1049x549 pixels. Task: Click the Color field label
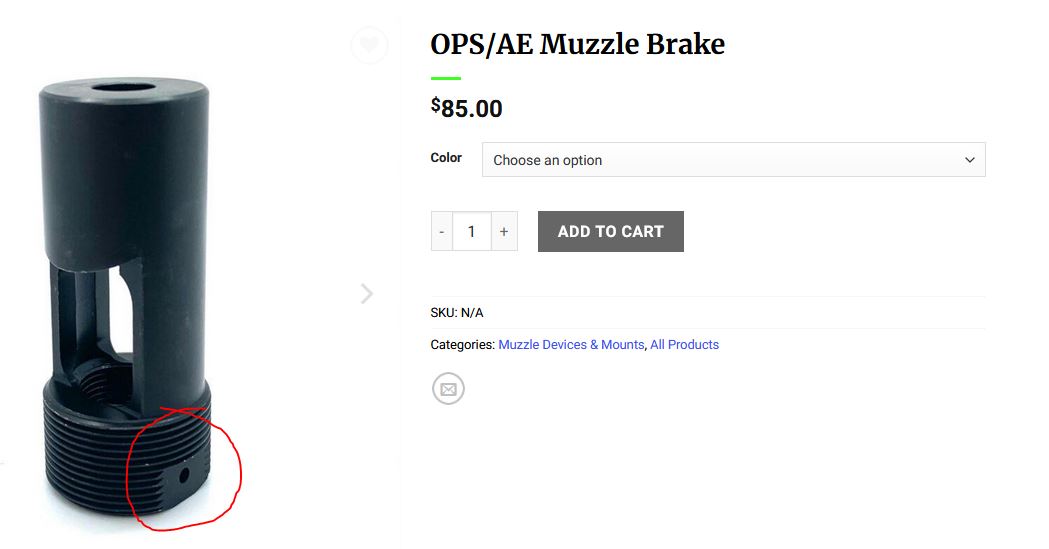446,158
